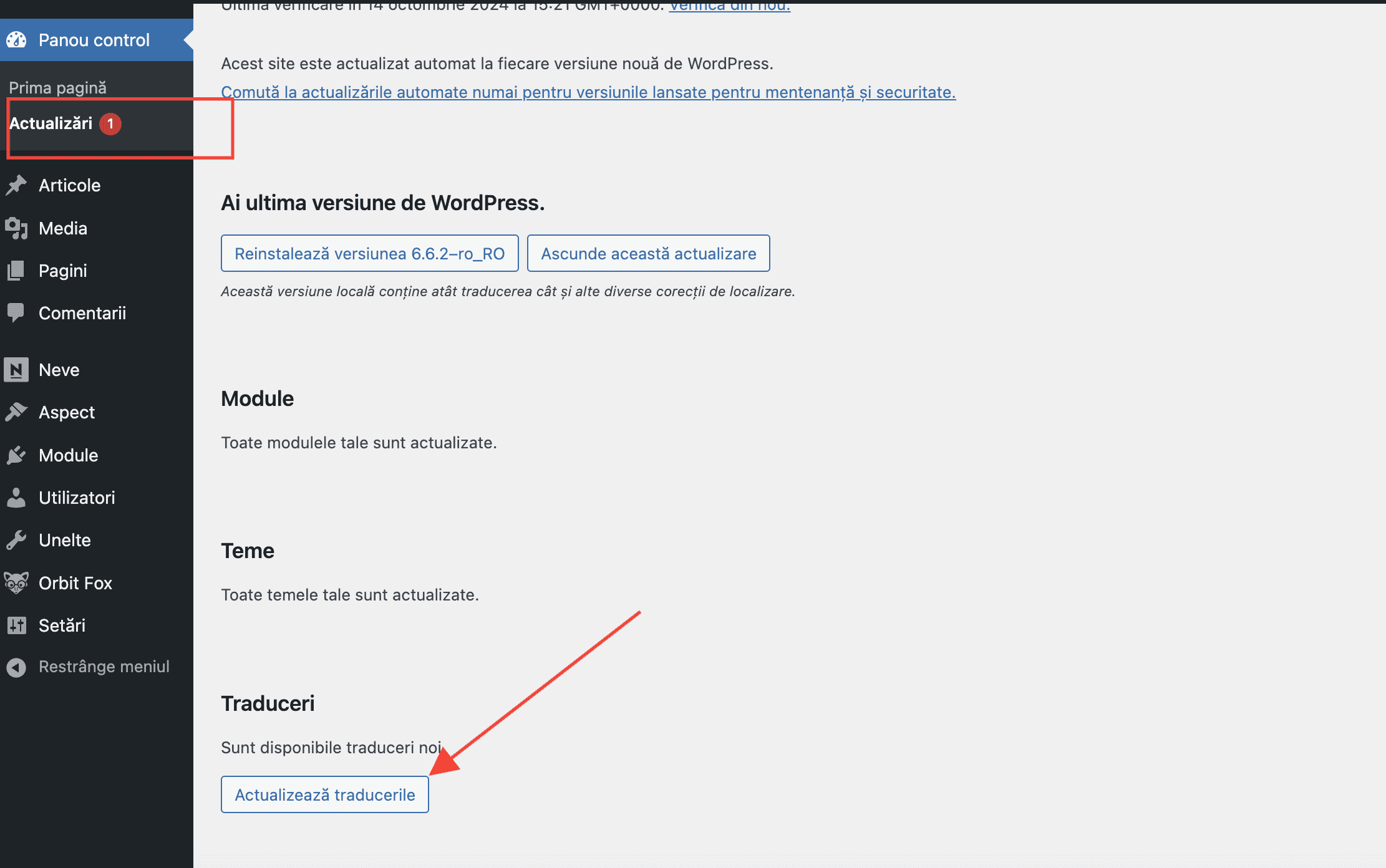Click the Setări sliders icon
The image size is (1386, 868).
[16, 625]
